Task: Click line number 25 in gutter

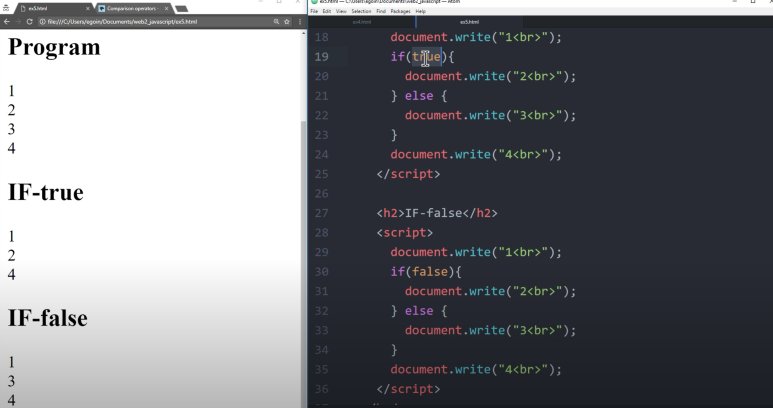Action: [x=321, y=174]
